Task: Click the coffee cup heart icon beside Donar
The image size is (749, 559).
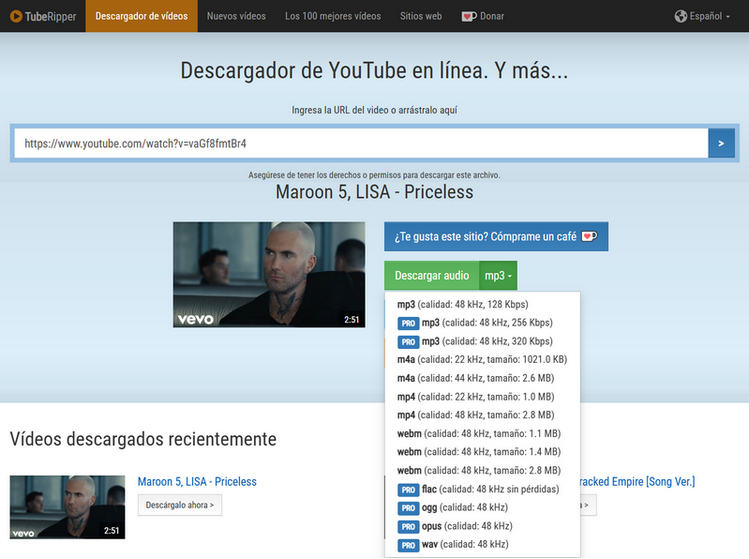Action: point(469,17)
